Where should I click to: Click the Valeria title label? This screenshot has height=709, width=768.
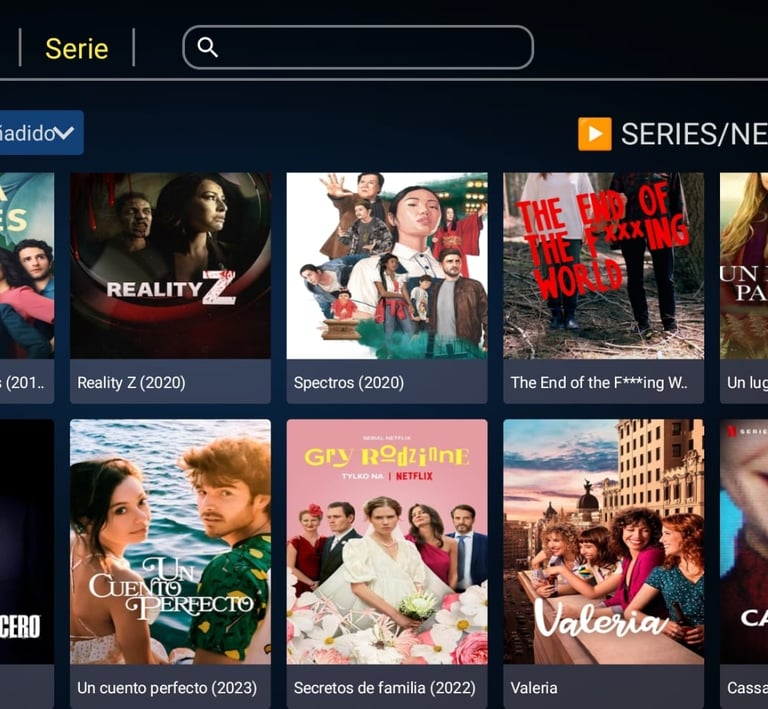click(x=534, y=688)
